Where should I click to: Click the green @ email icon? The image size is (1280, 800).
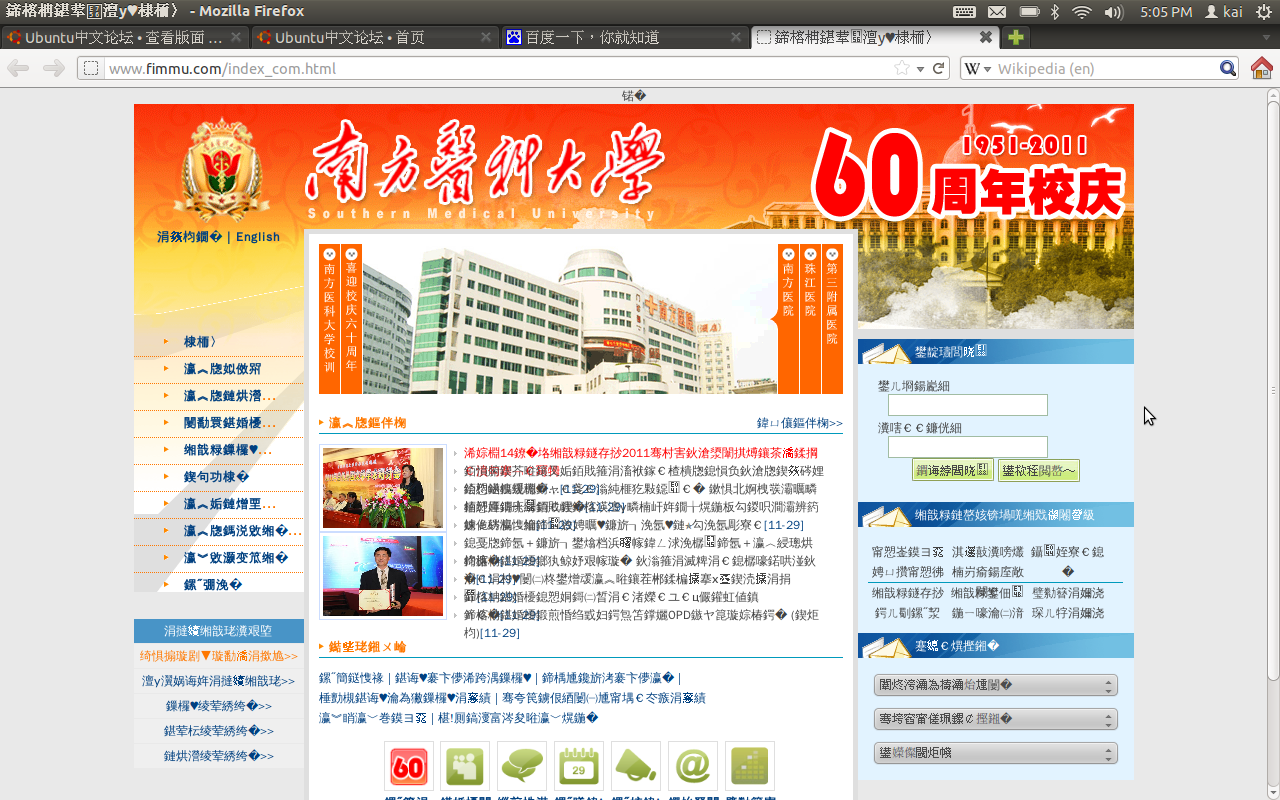click(x=693, y=766)
